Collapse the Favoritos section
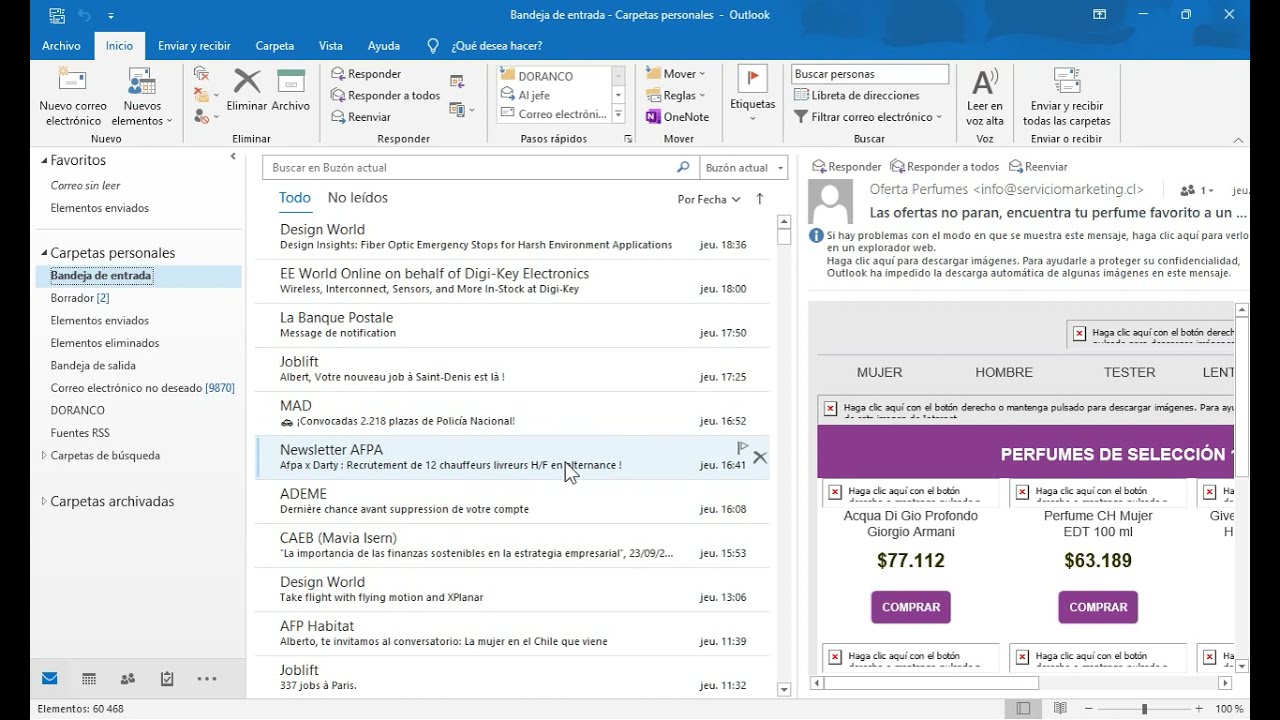Image resolution: width=1280 pixels, height=720 pixels. (x=44, y=160)
